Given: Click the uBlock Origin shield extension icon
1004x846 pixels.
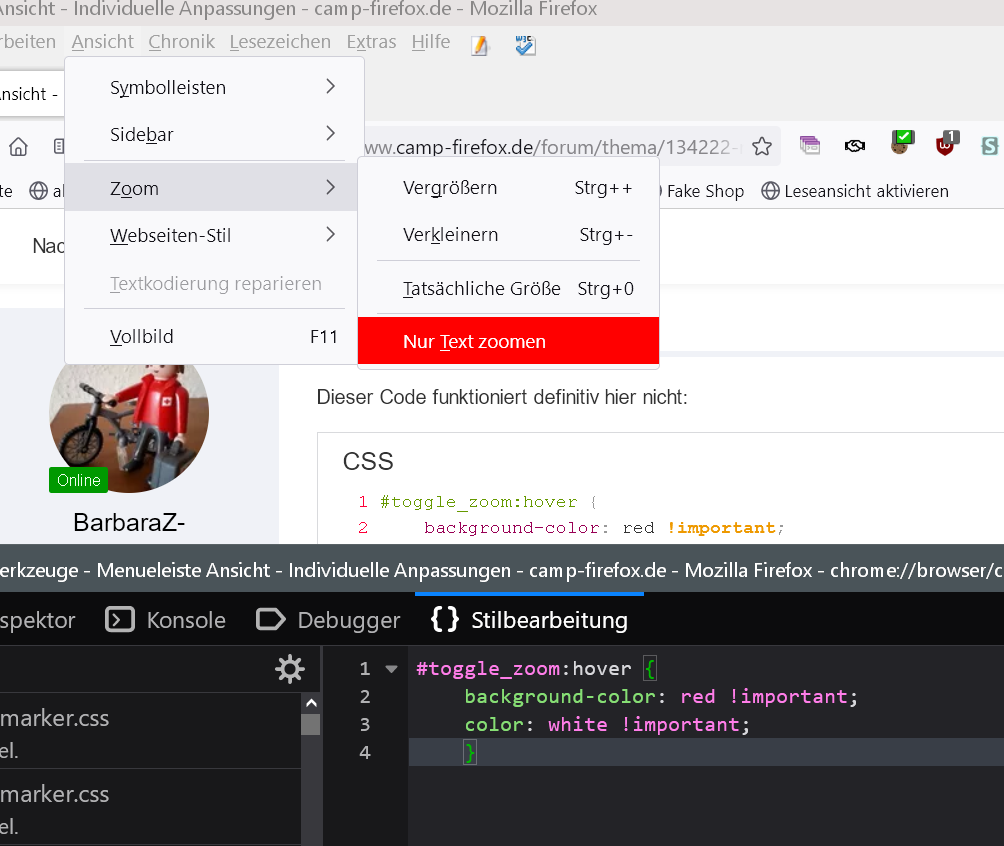Looking at the screenshot, I should coord(945,145).
